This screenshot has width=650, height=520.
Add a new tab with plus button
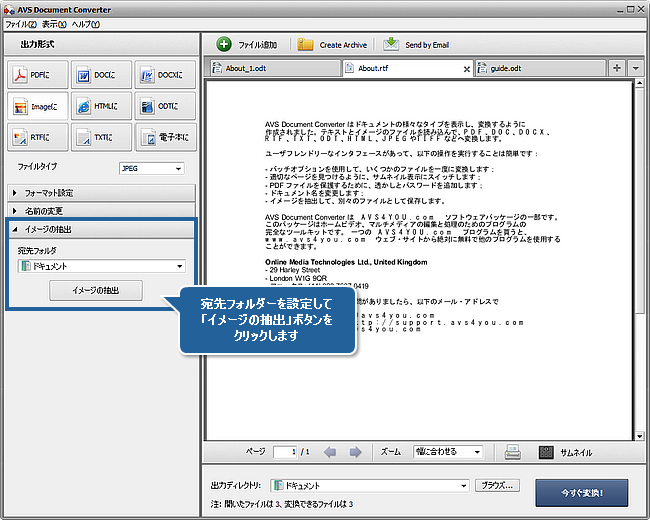[617, 68]
